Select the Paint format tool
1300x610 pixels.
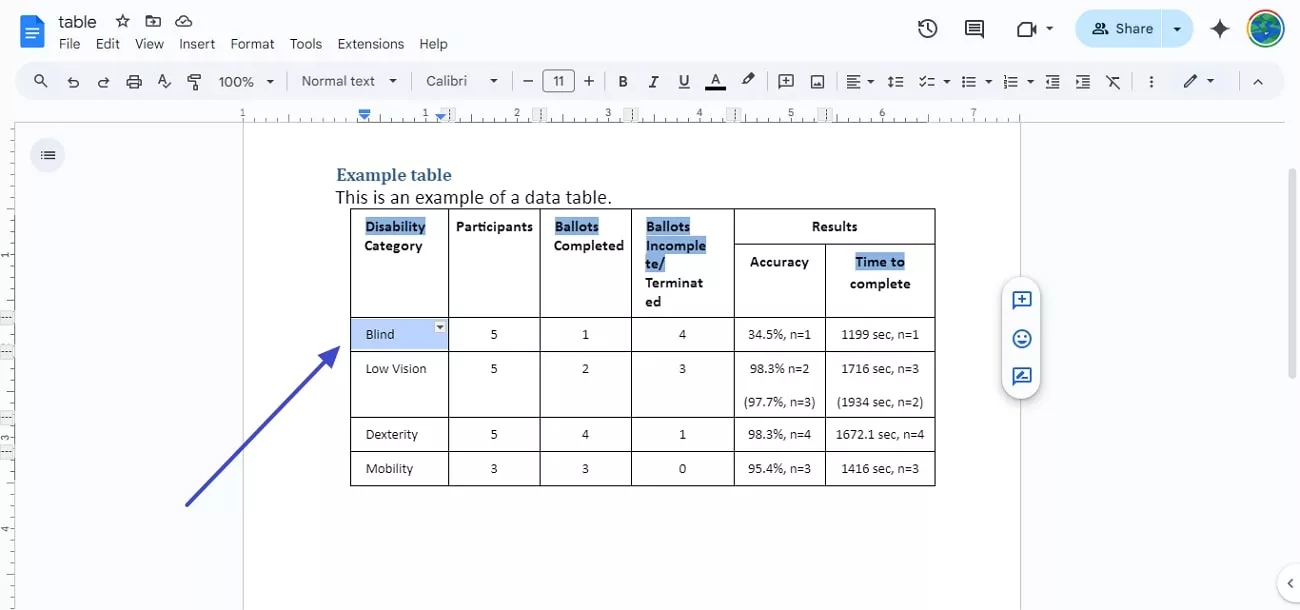click(x=193, y=81)
